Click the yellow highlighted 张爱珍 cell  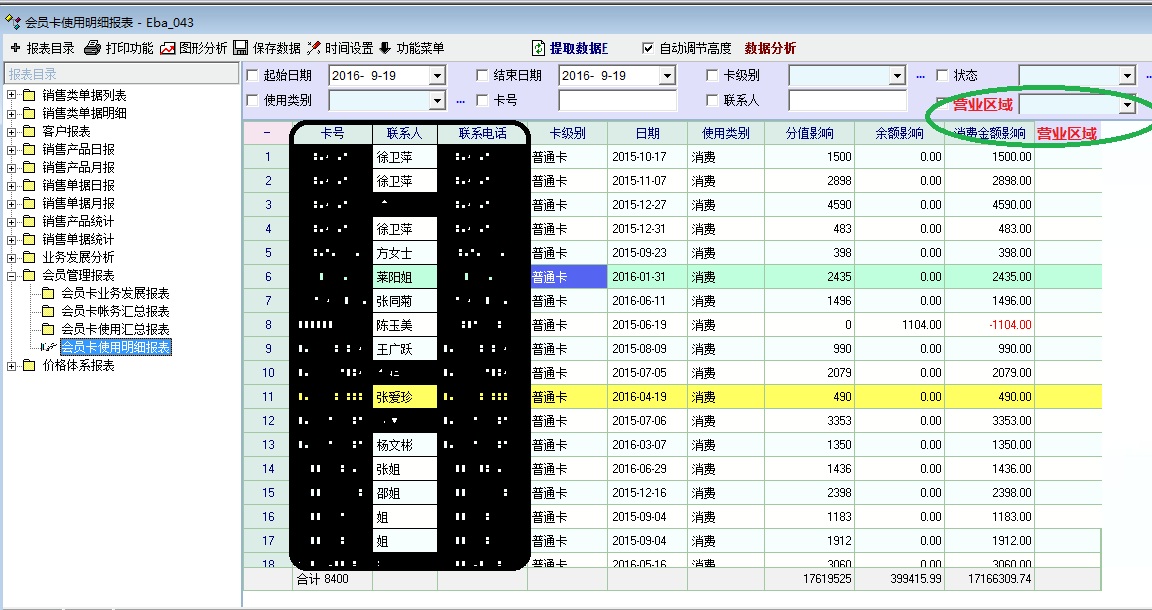[x=405, y=397]
